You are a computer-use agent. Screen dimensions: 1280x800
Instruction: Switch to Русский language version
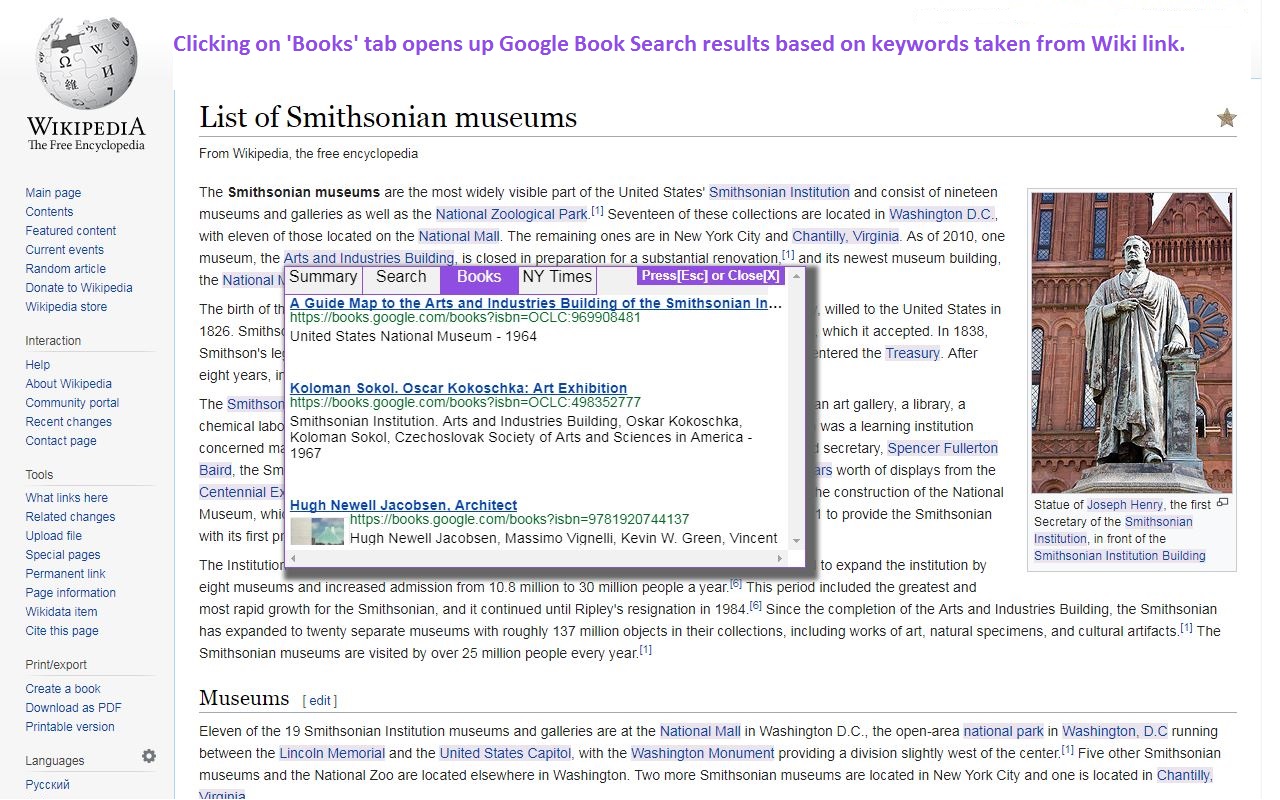click(48, 785)
